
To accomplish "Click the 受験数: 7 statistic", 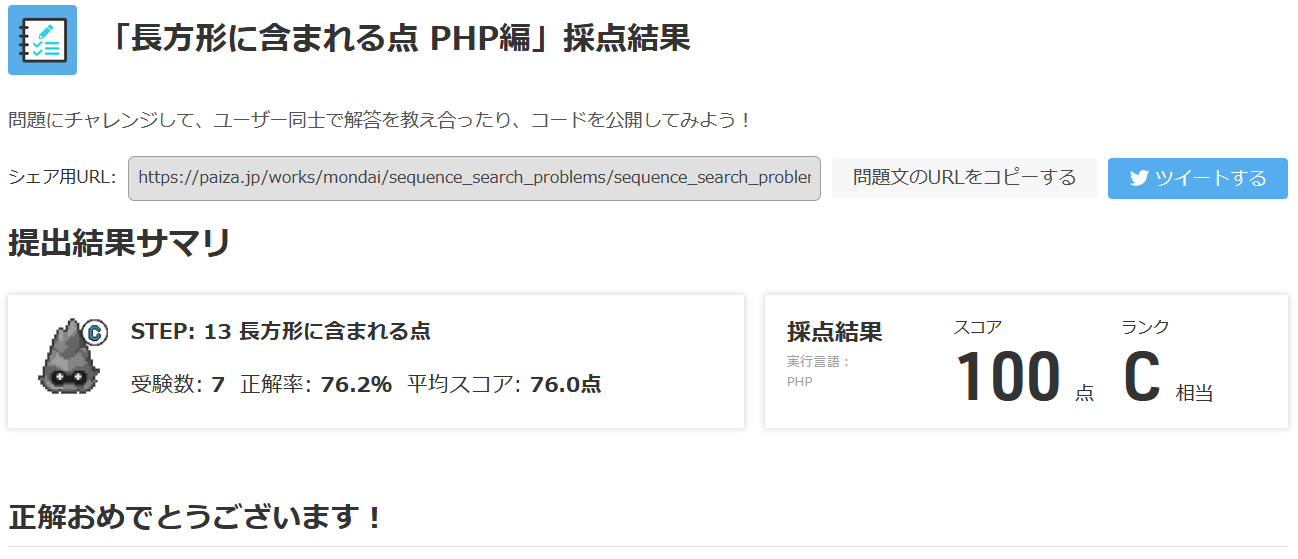I will pyautogui.click(x=177, y=384).
